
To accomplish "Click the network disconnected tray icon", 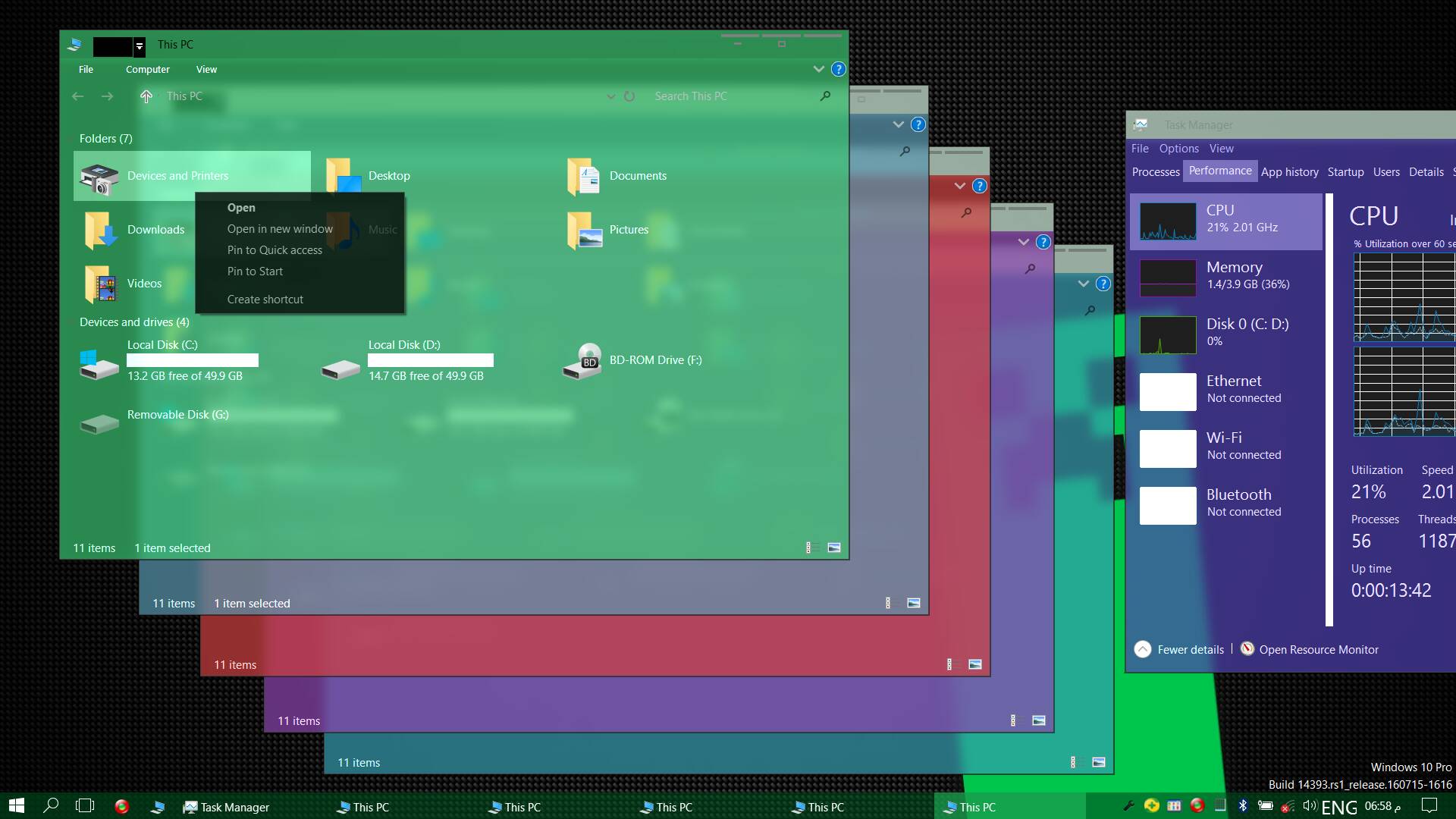I will [1287, 806].
